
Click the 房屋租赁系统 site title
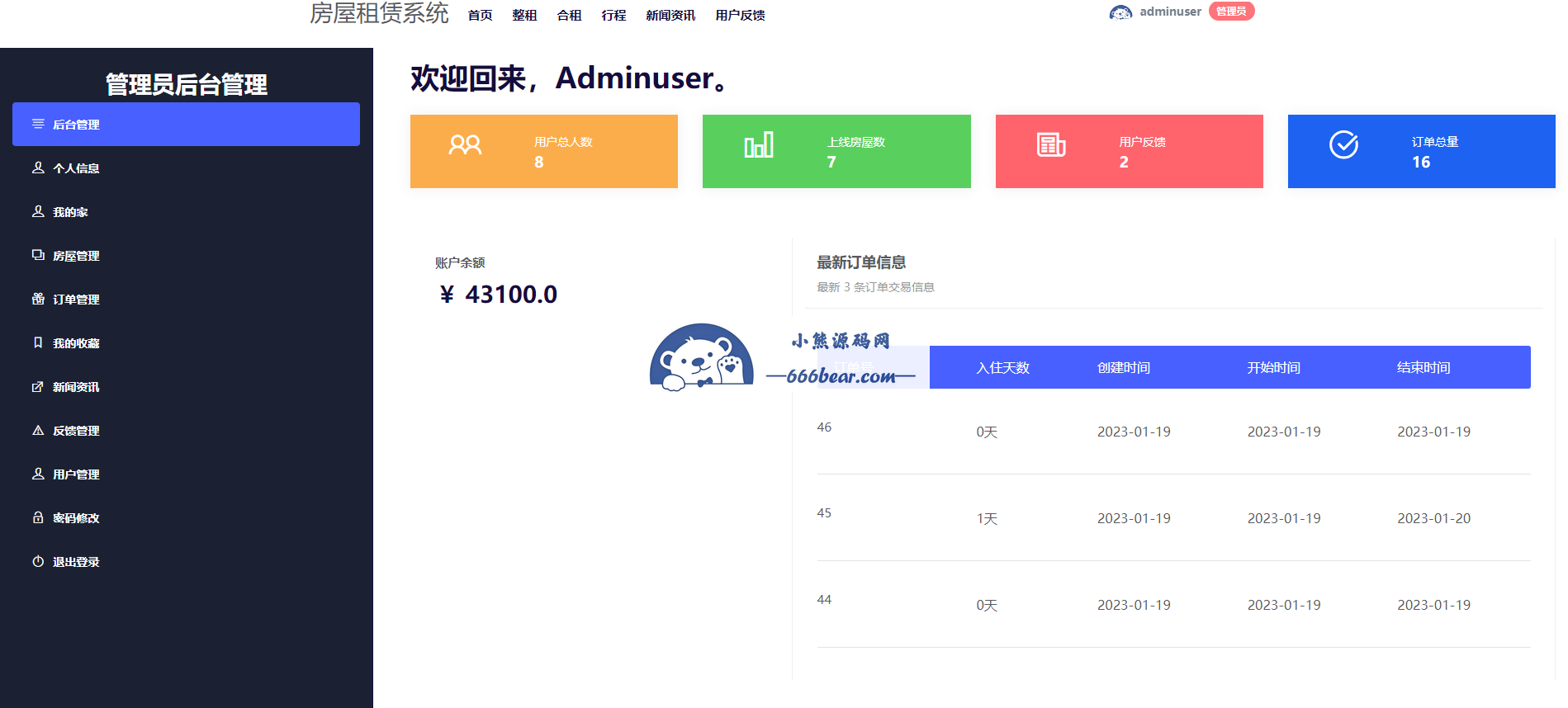(x=379, y=13)
